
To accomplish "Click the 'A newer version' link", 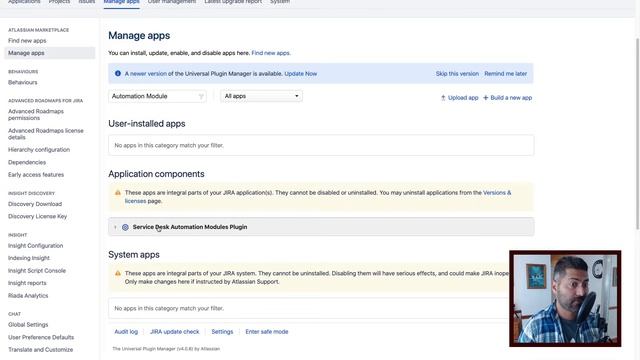I will (x=146, y=74).
